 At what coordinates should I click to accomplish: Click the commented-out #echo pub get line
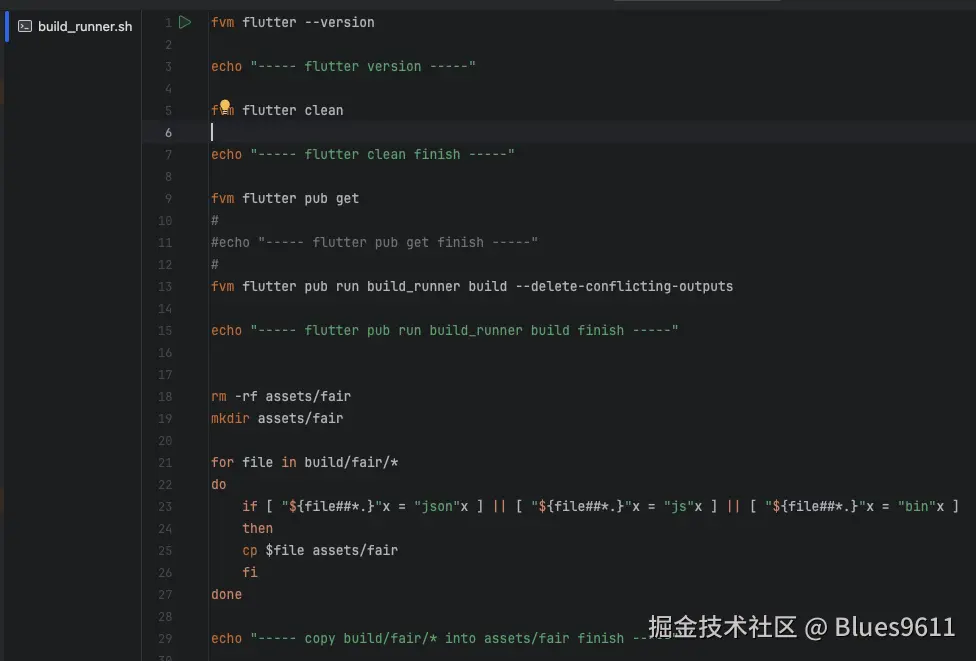[375, 242]
